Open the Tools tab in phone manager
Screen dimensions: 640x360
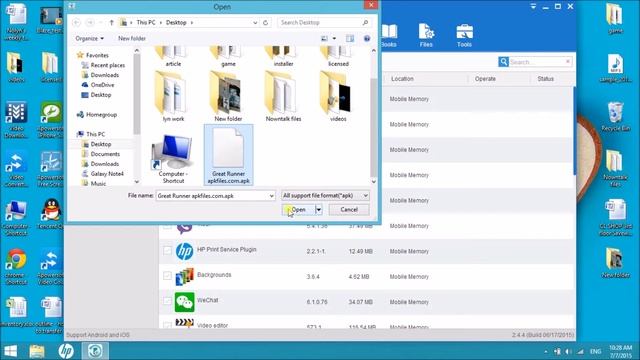tap(464, 36)
